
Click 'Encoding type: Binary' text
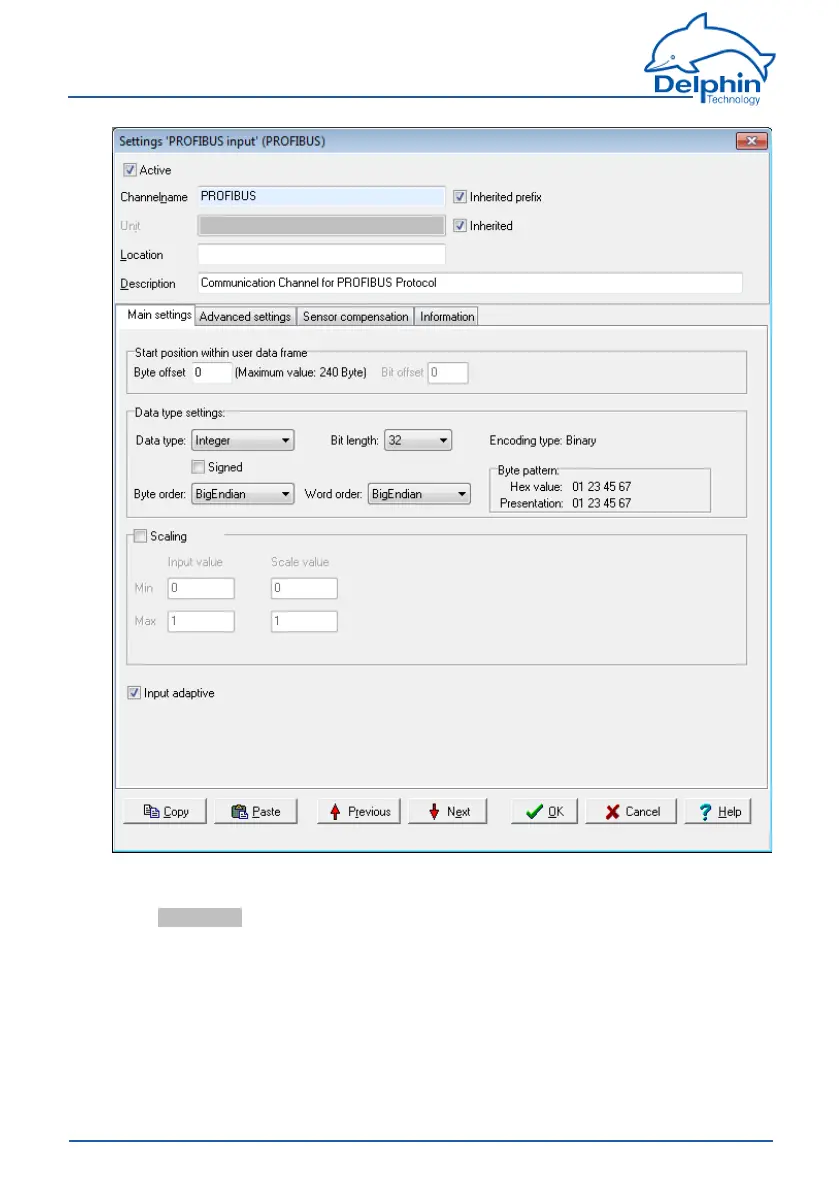543,441
